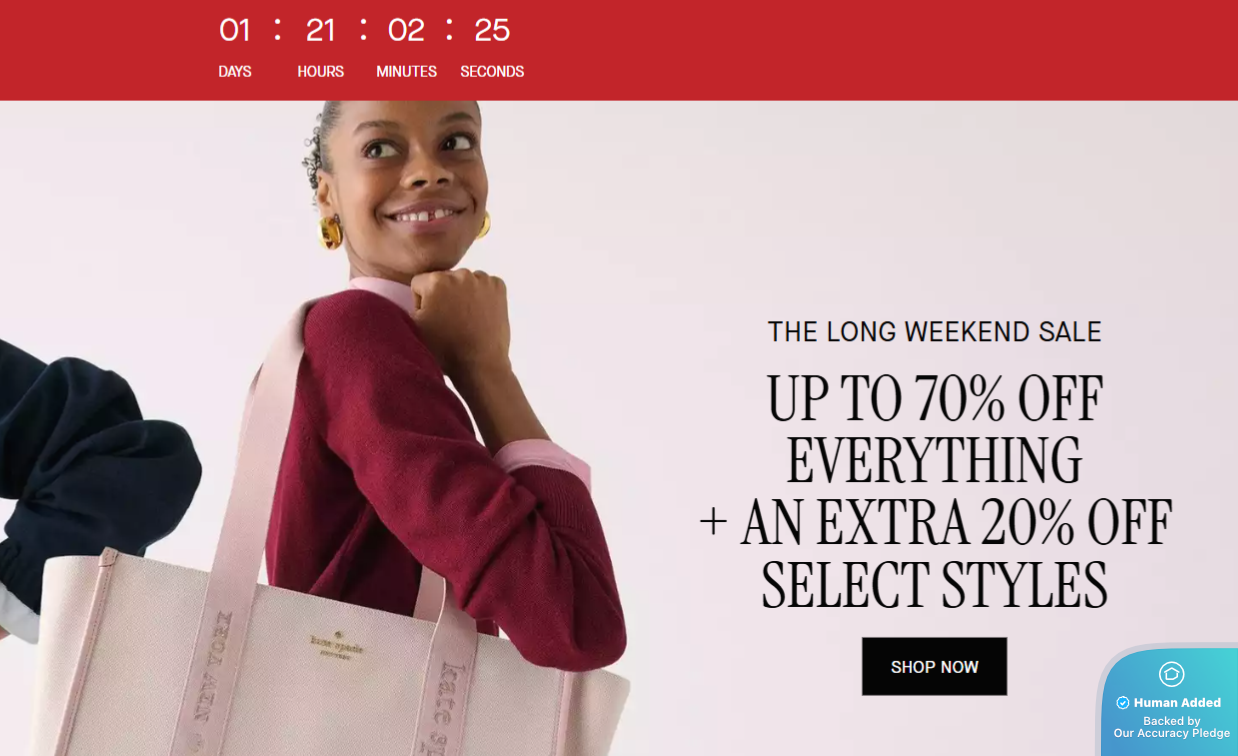Click the circular logo icon in the Human Added badge
Viewport: 1238px width, 756px height.
point(1171,674)
